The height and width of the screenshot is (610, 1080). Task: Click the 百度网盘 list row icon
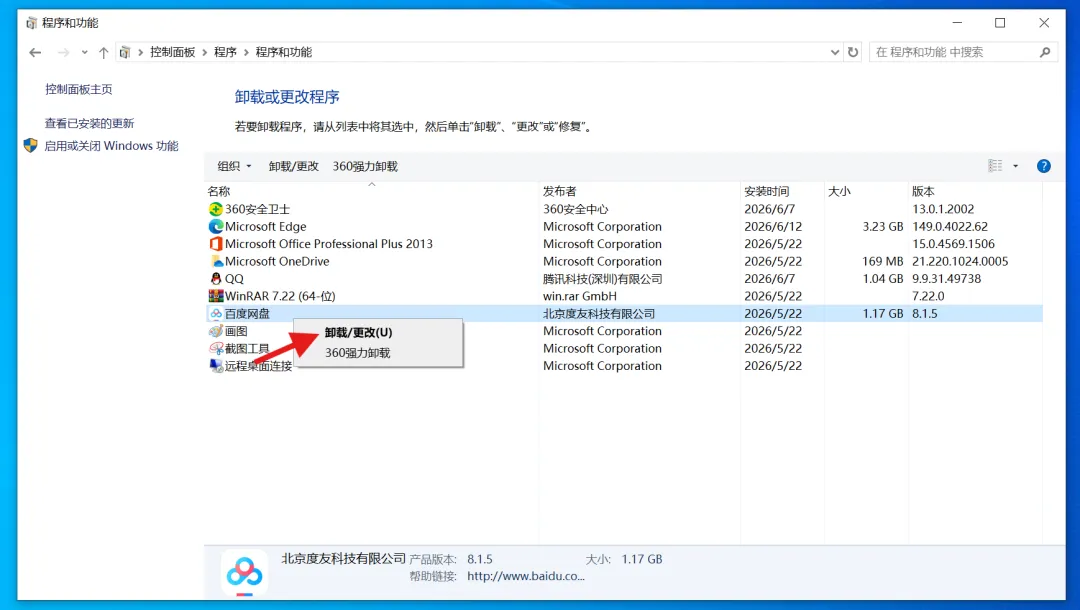(x=216, y=314)
